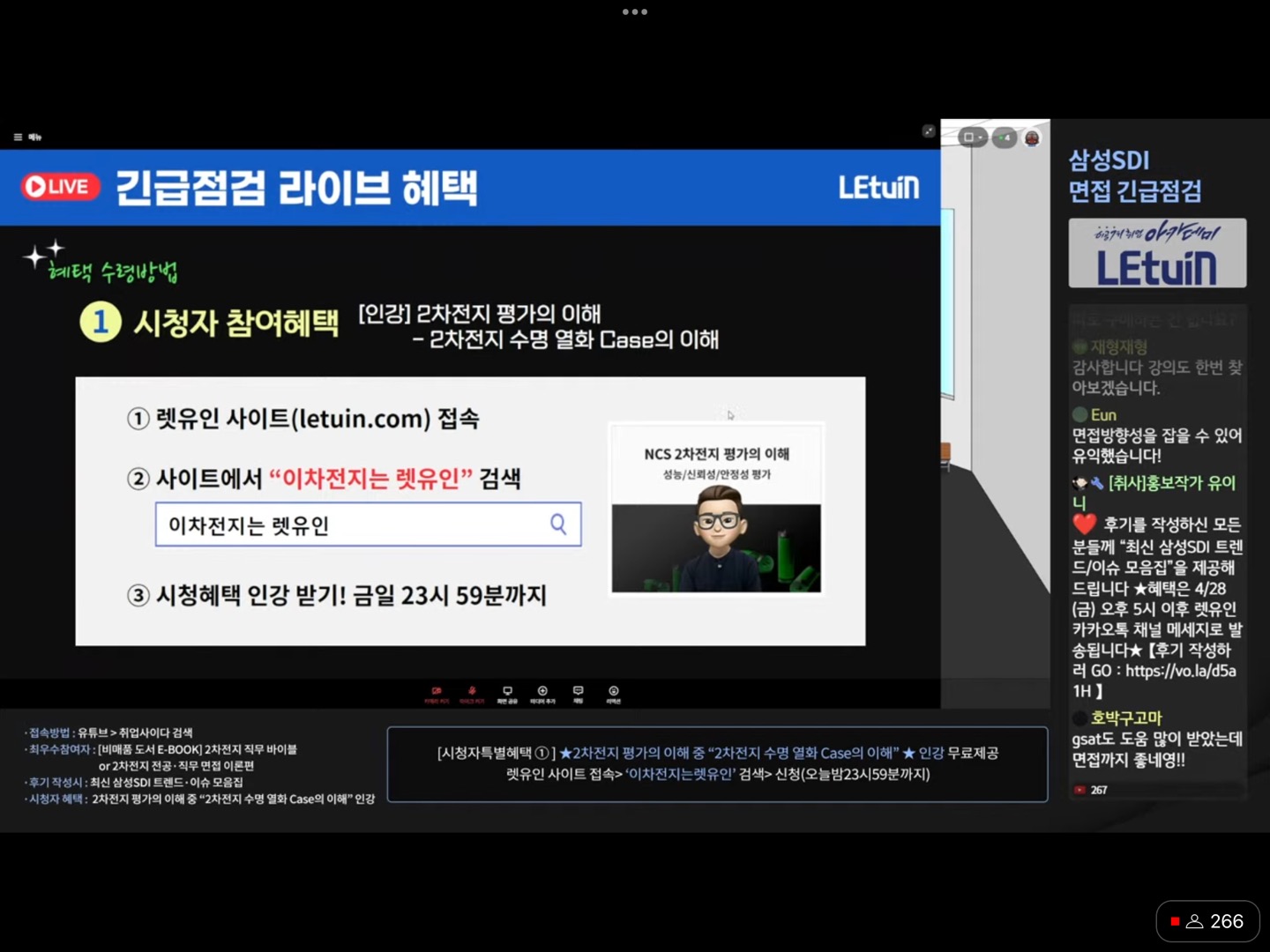Click the Eun chat username
The width and height of the screenshot is (1270, 952).
coord(1103,415)
